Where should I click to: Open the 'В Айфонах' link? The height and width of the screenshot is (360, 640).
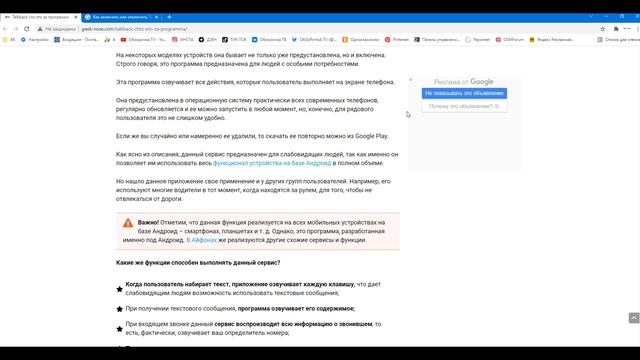tap(202, 240)
